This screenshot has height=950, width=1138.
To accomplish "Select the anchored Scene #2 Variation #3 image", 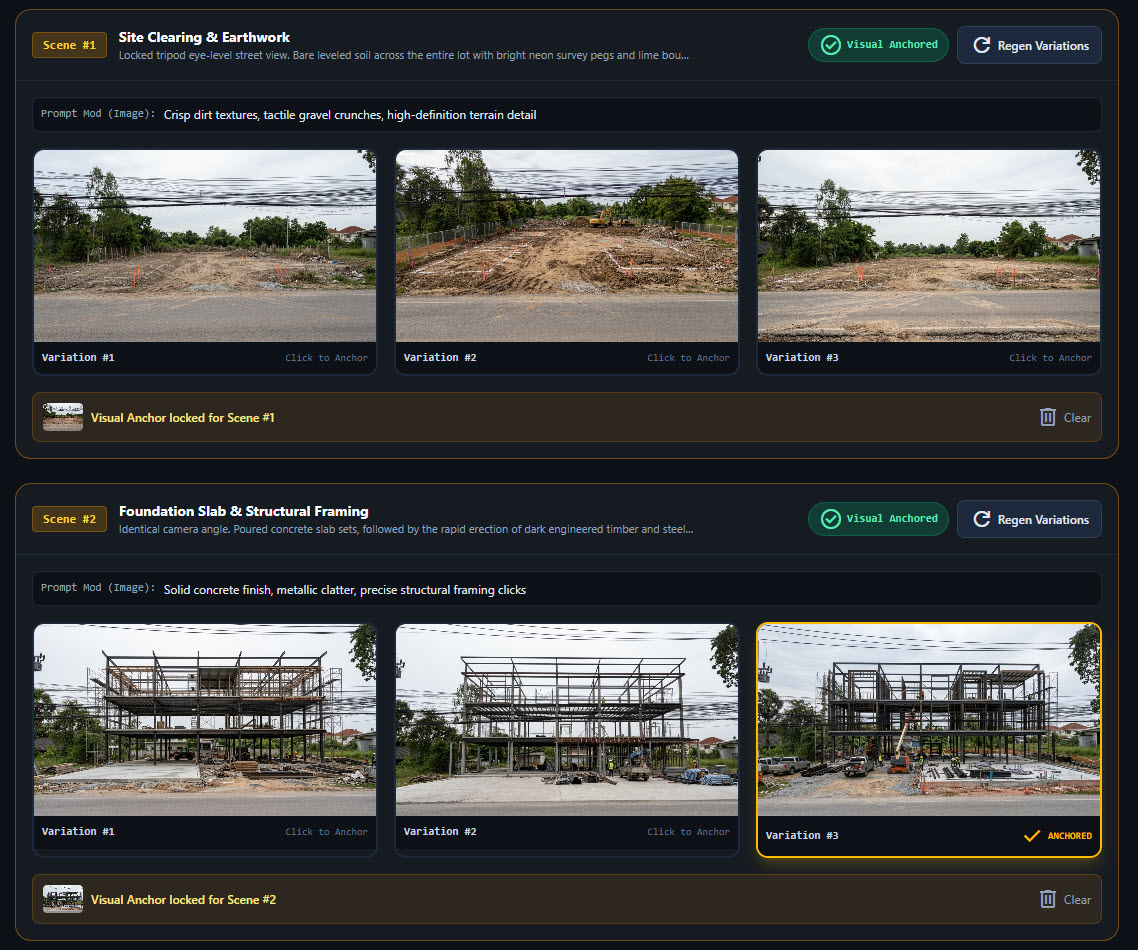I will click(x=928, y=720).
